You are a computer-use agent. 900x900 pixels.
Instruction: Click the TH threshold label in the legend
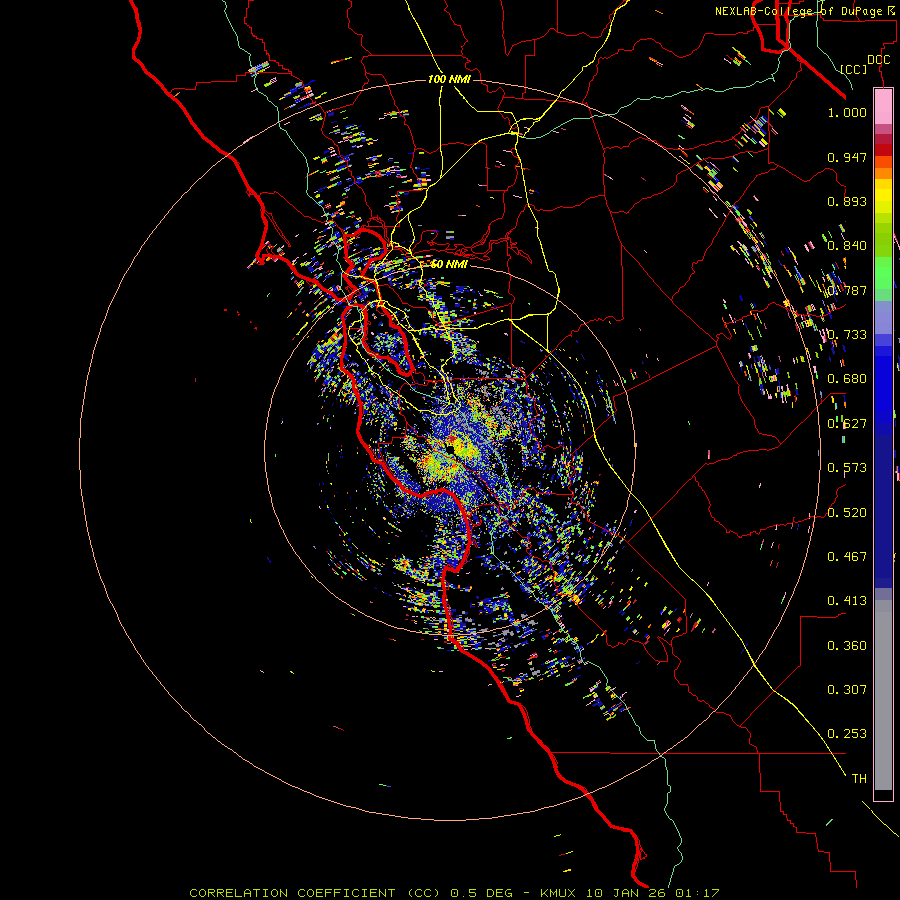[x=859, y=779]
